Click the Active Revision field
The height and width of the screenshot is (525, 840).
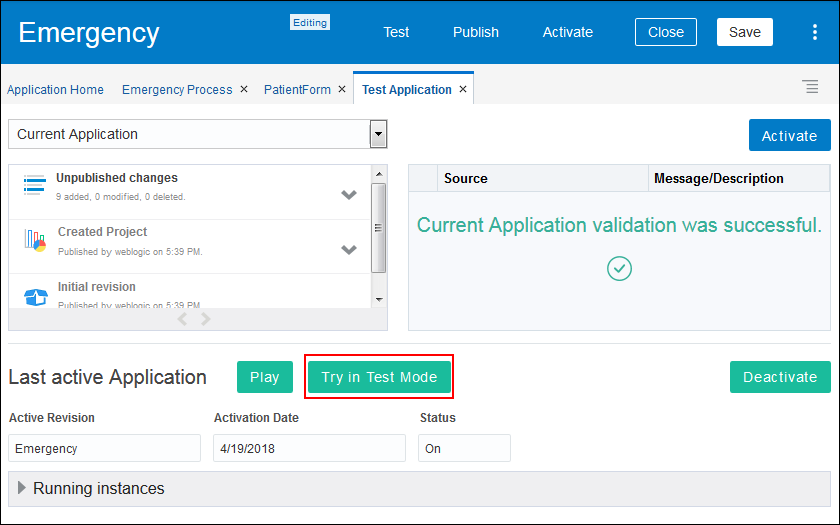[104, 448]
